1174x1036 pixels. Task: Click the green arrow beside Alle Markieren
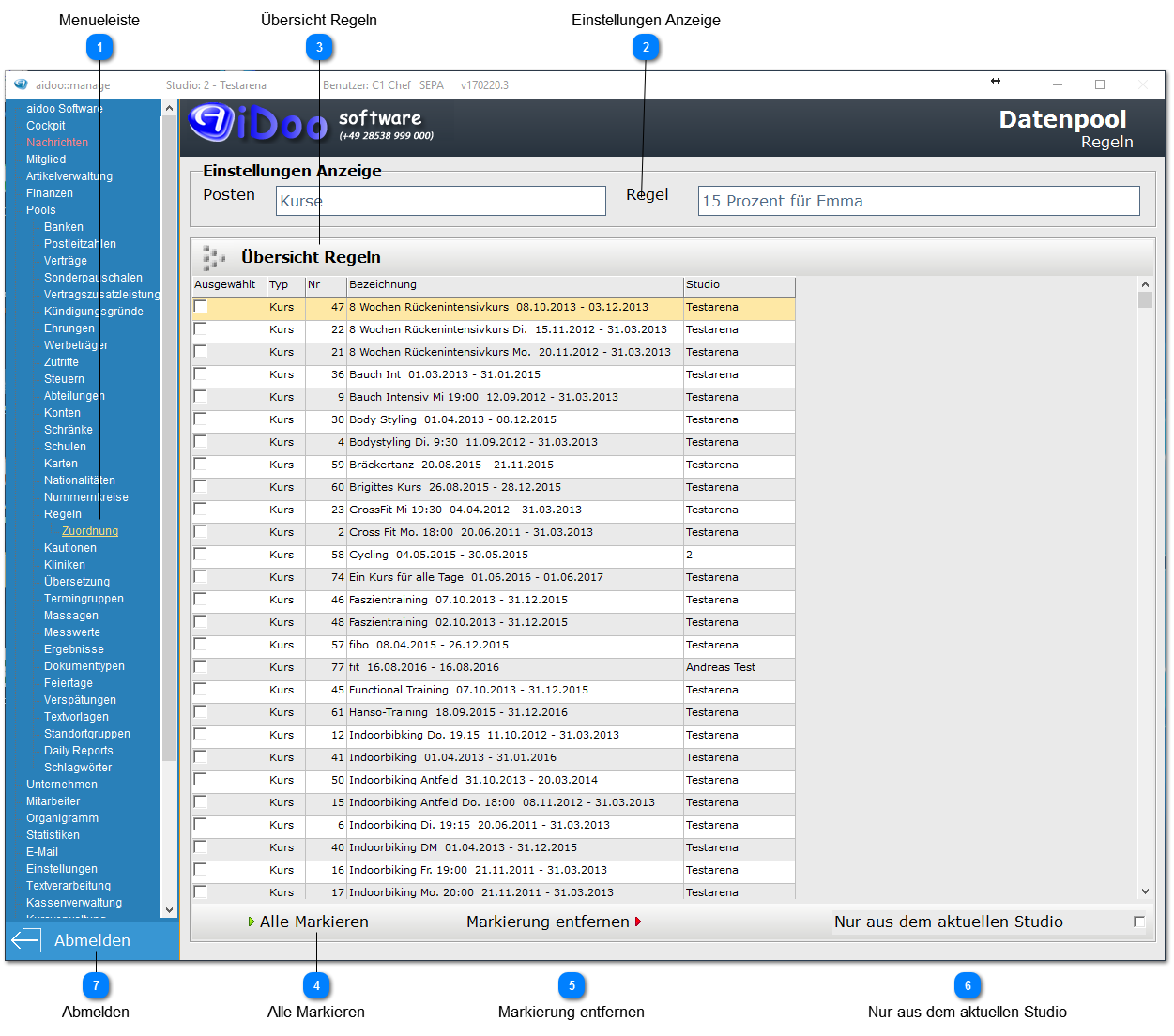click(252, 922)
